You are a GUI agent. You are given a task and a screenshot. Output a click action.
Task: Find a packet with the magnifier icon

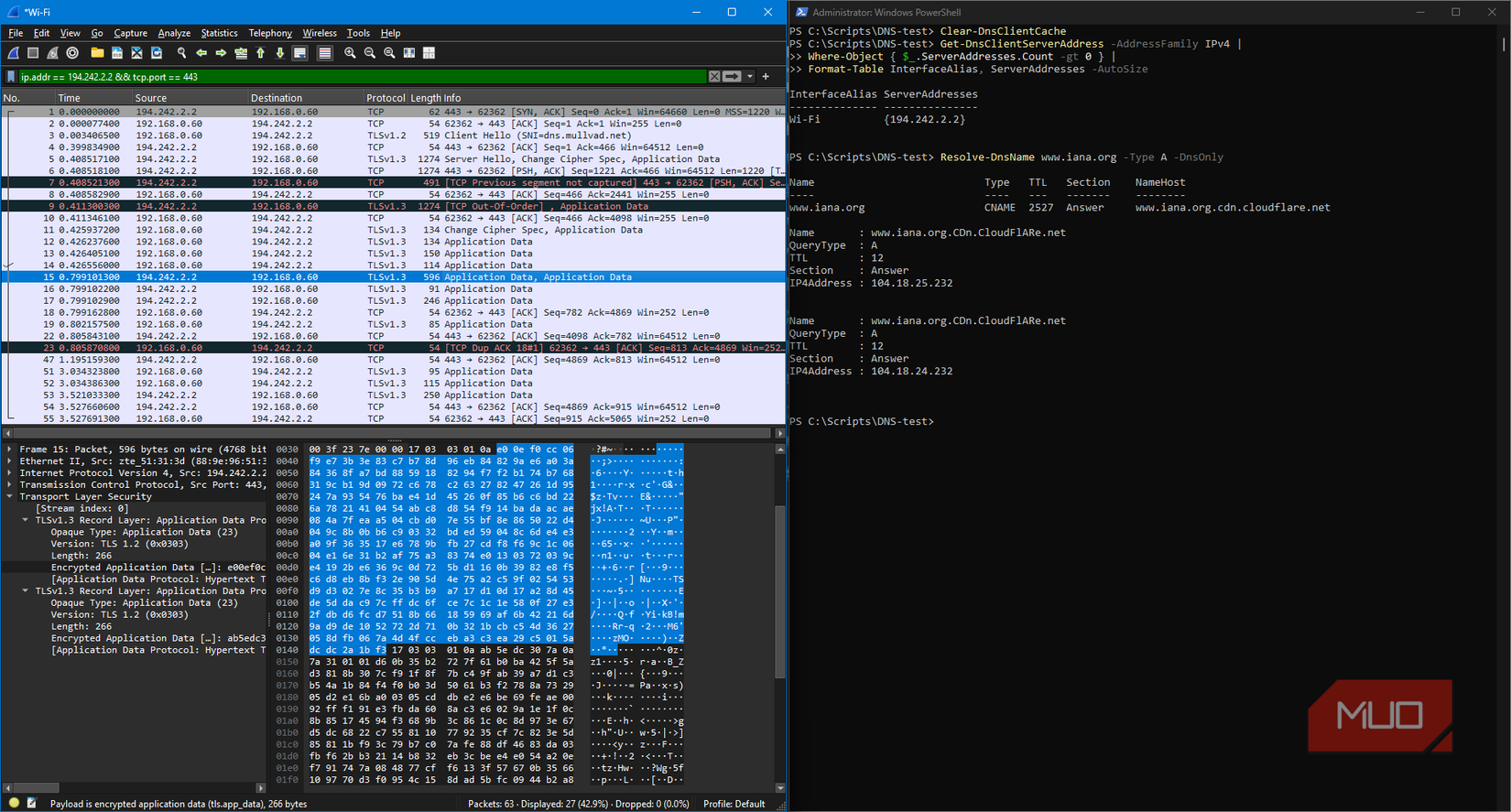click(181, 53)
